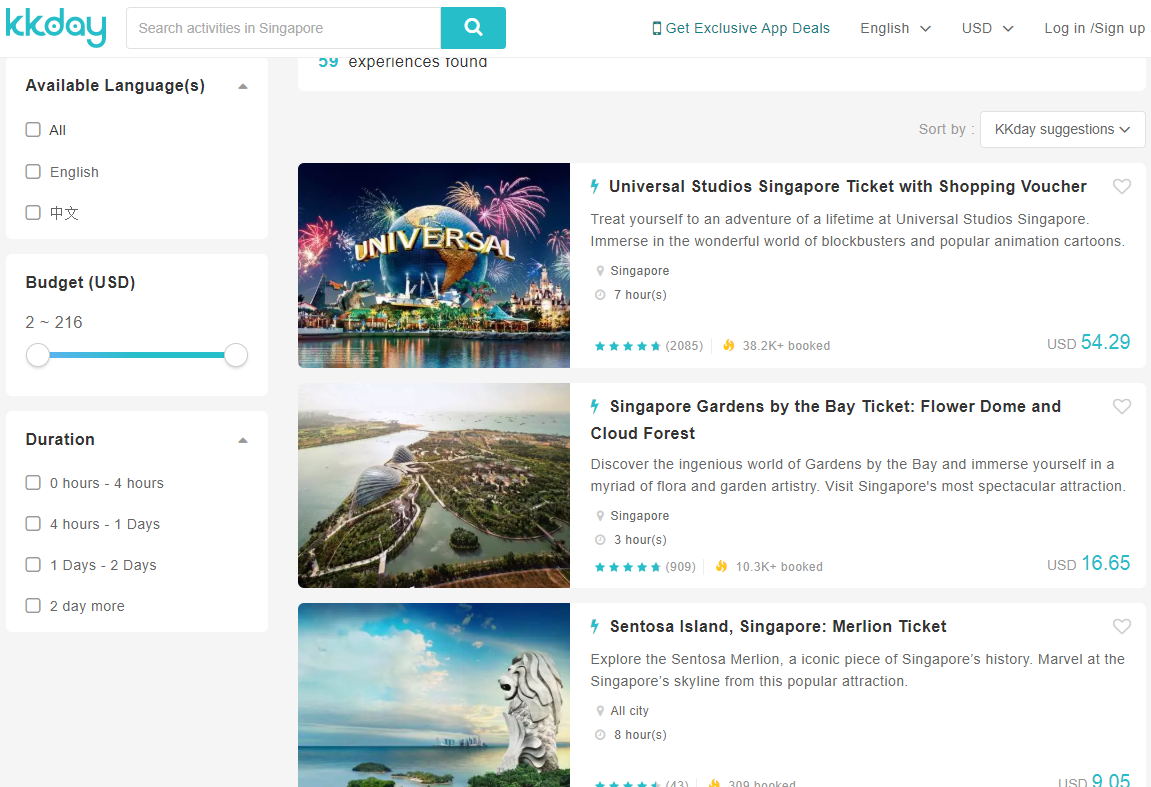Screen dimensions: 1151x787
Task: Click fire icon near 10.3K+ booked
Action: point(722,566)
